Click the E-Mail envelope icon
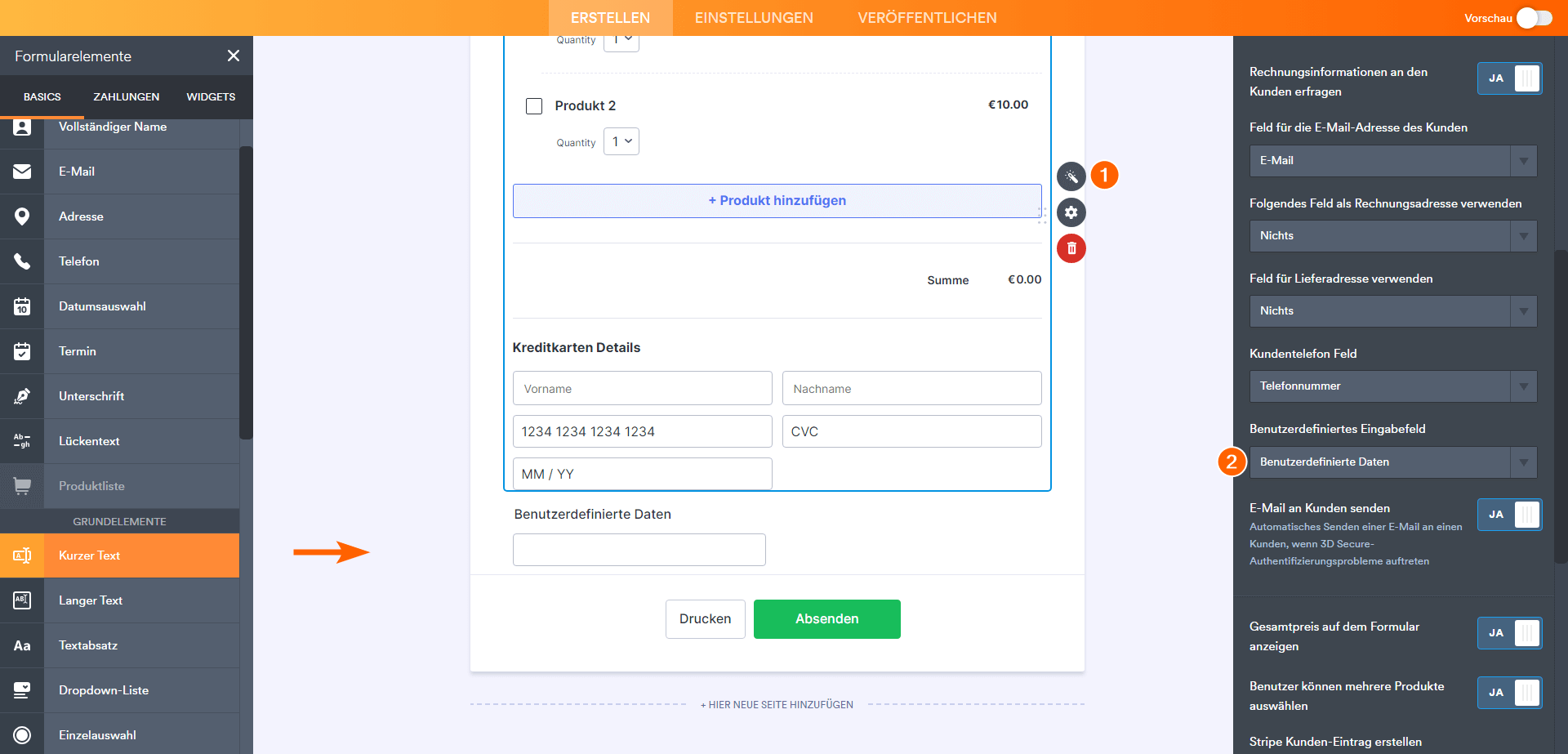Screen dimensions: 1568x754 click(x=22, y=172)
